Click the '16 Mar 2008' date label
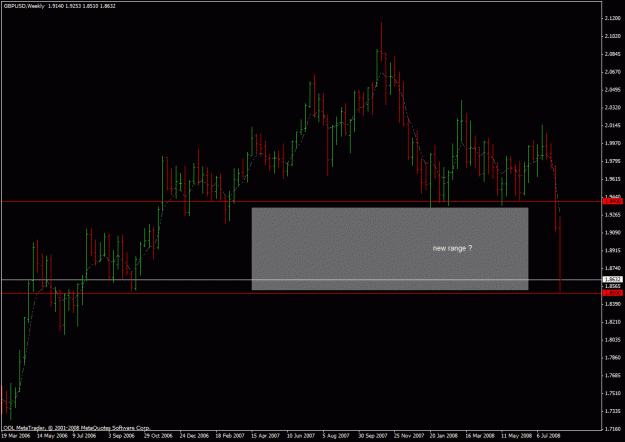Image resolution: width=625 pixels, height=442 pixels. [x=480, y=436]
